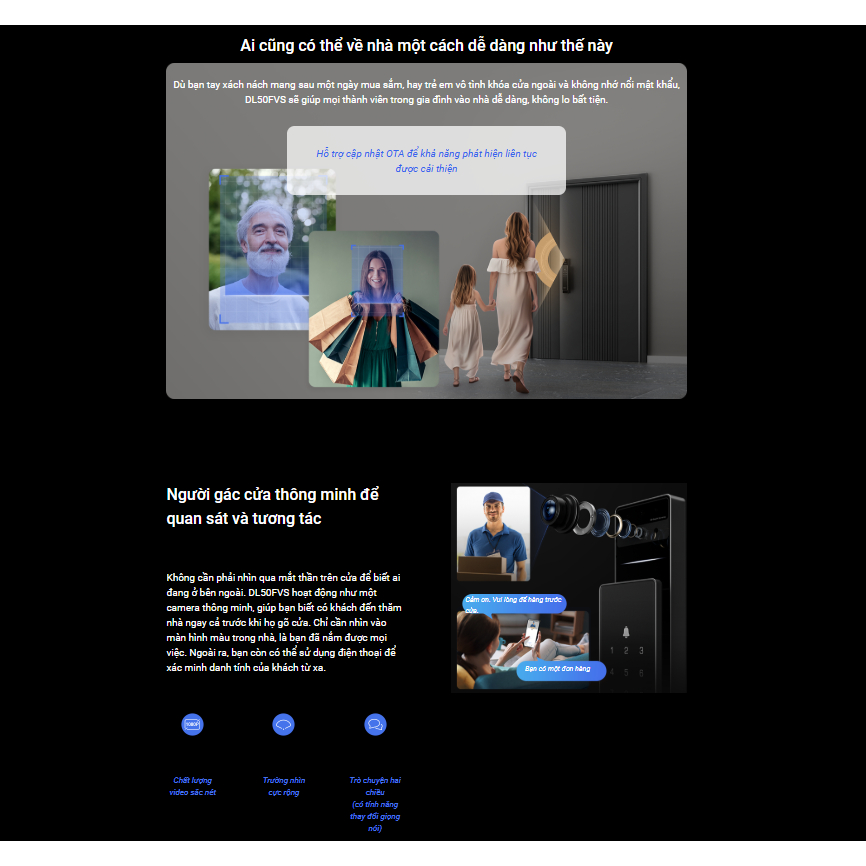Click the mother and daughter walking to the door
Viewport: 866px width, 866px height.
click(x=495, y=300)
